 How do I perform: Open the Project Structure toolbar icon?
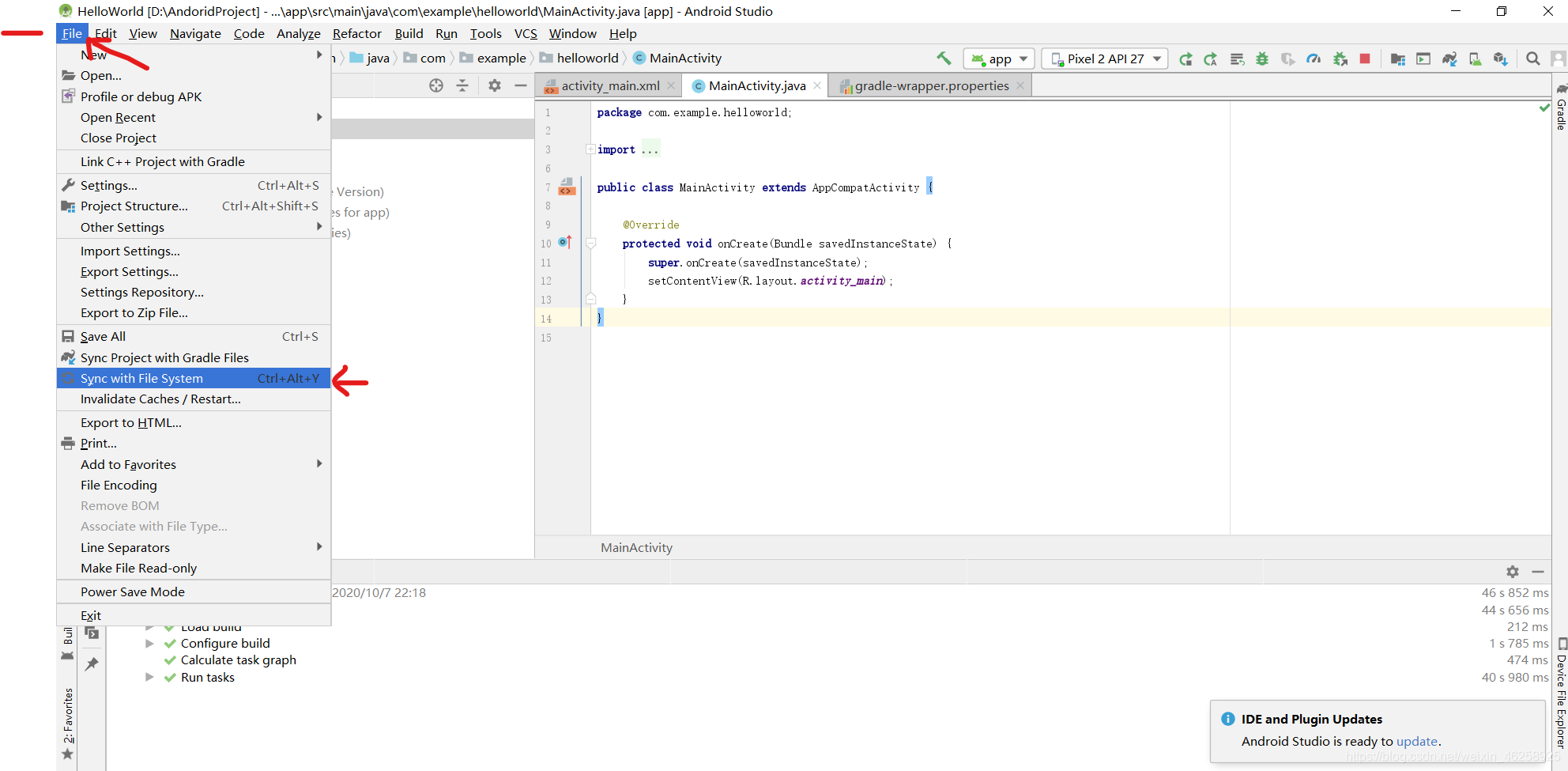click(x=1398, y=59)
